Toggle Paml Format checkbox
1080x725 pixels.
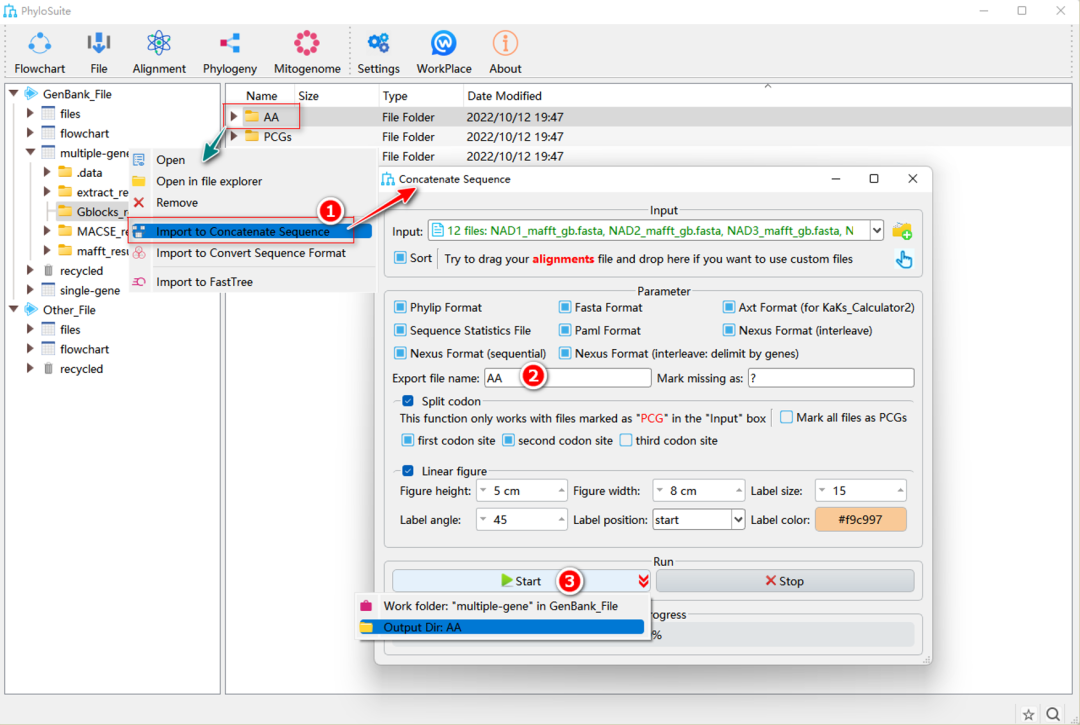pos(565,330)
